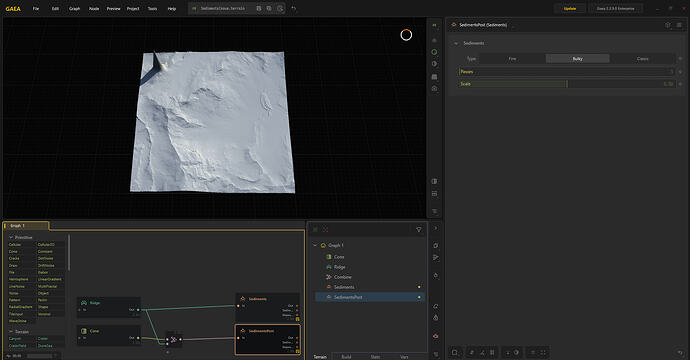Click the square tool icon in bottom toolbar
Image resolution: width=690 pixels, height=360 pixels.
pyautogui.click(x=455, y=352)
